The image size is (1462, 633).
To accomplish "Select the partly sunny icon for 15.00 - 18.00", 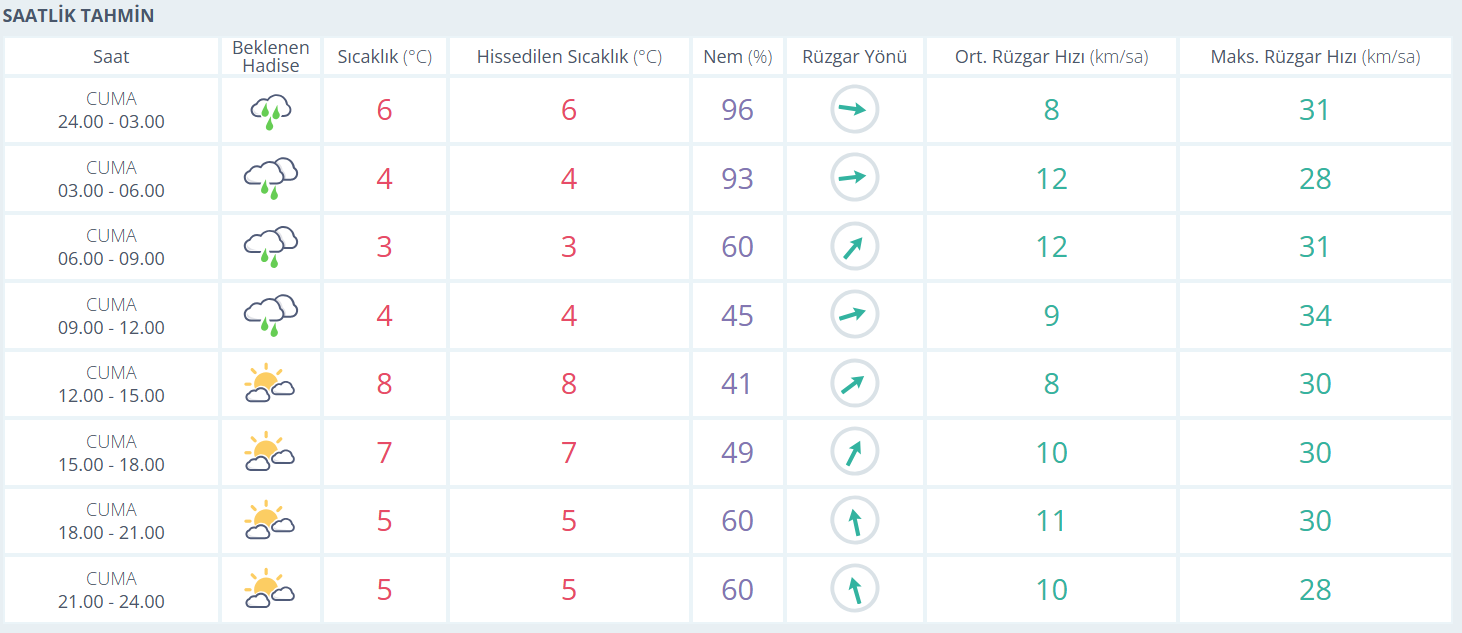I will tap(270, 453).
